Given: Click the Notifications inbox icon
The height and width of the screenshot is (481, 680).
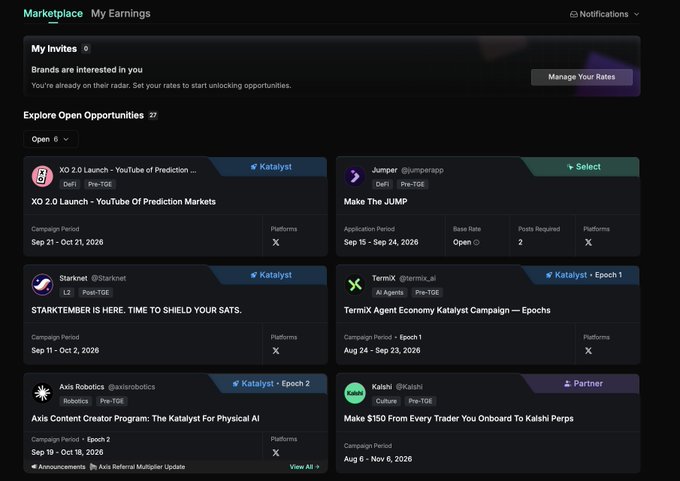Looking at the screenshot, I should point(573,14).
